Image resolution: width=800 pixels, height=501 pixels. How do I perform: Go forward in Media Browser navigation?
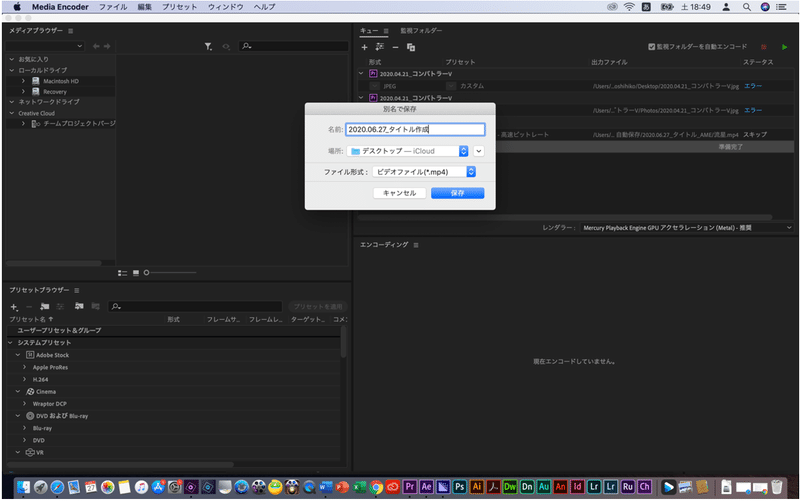tap(107, 46)
